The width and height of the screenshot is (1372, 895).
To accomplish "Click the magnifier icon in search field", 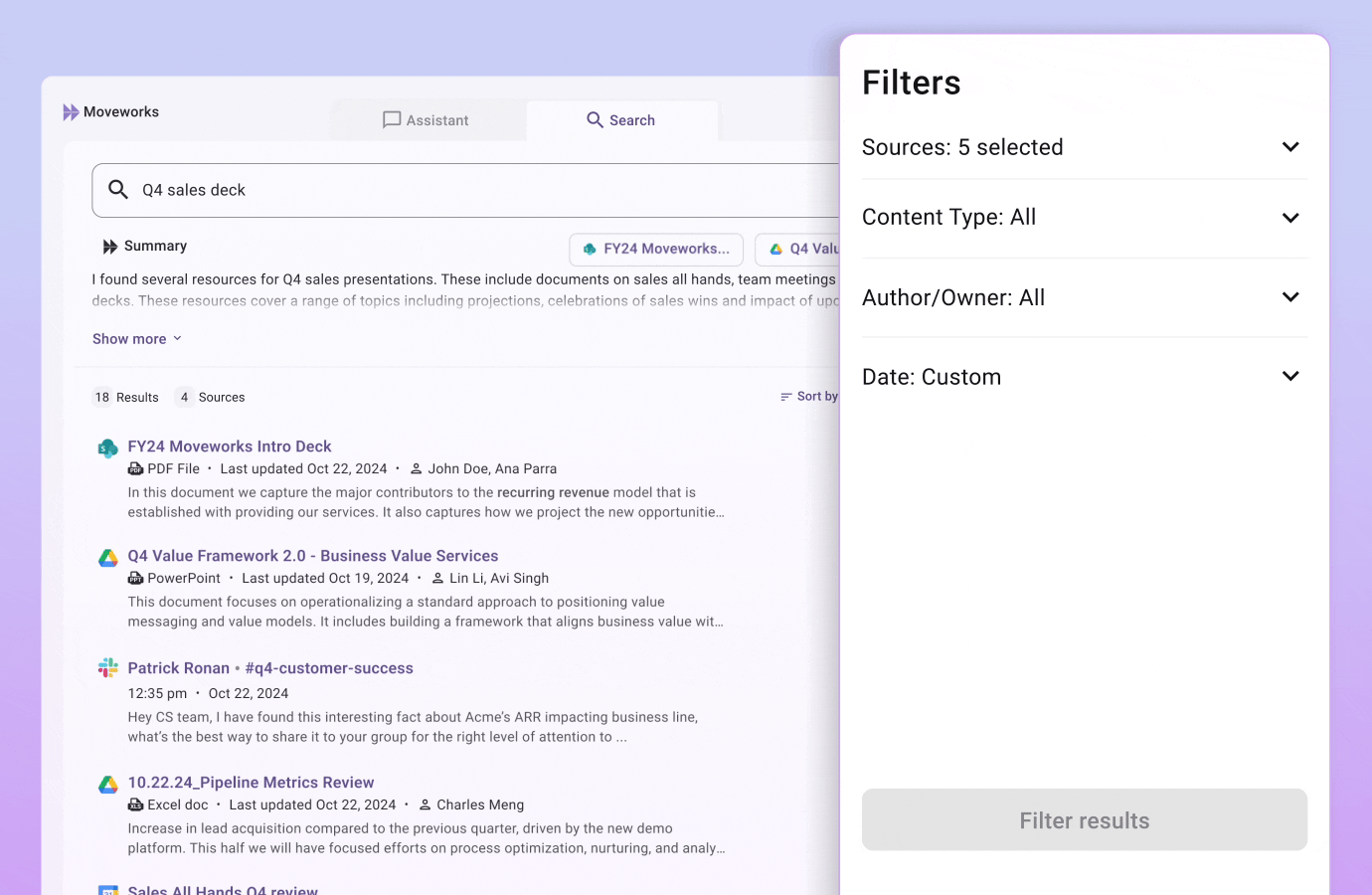I will [x=118, y=190].
